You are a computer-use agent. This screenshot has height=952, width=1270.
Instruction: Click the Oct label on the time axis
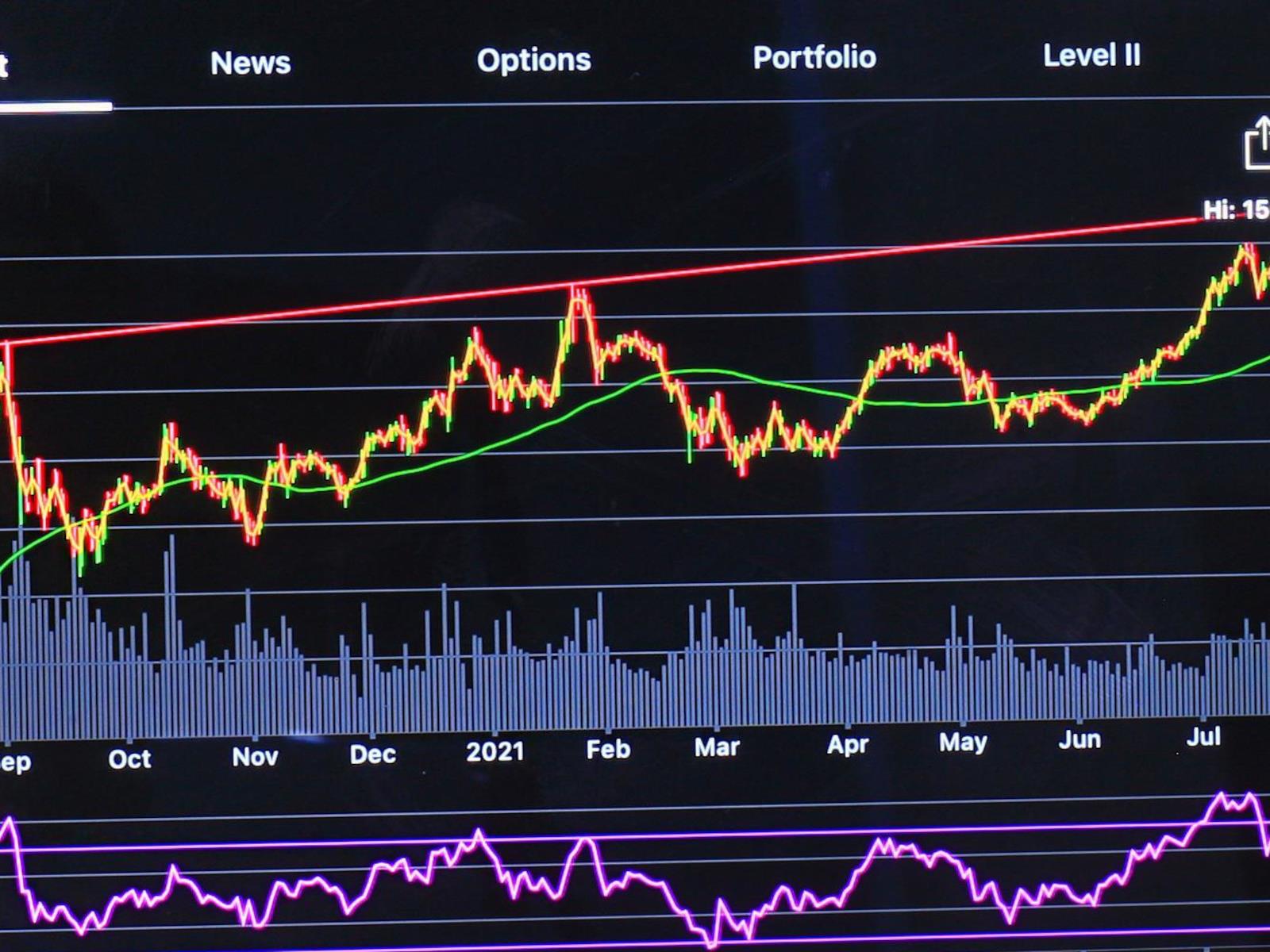point(129,759)
